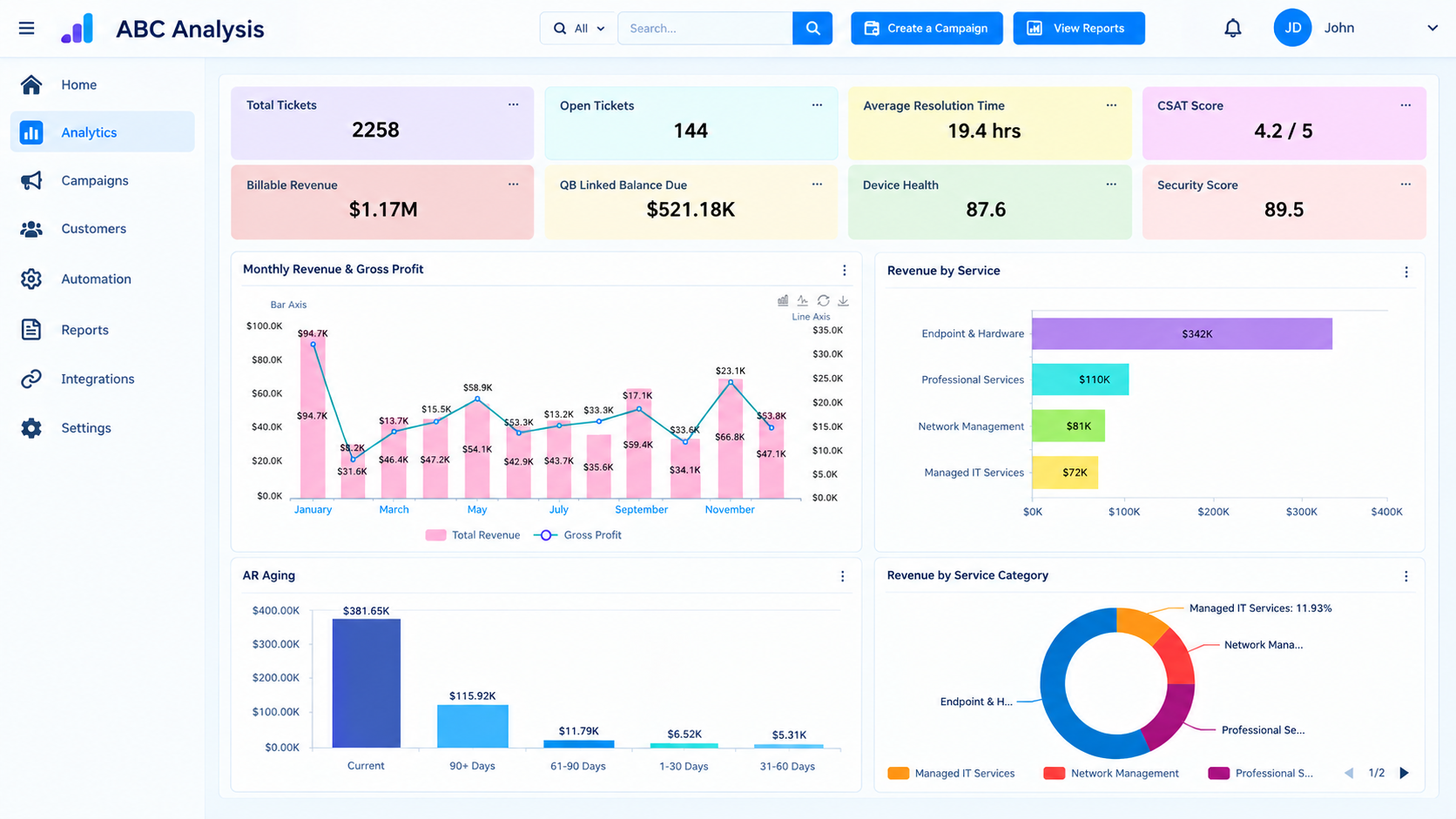Viewport: 1456px width, 819px height.
Task: Open Revenue by Service kebab menu
Action: point(1405,272)
